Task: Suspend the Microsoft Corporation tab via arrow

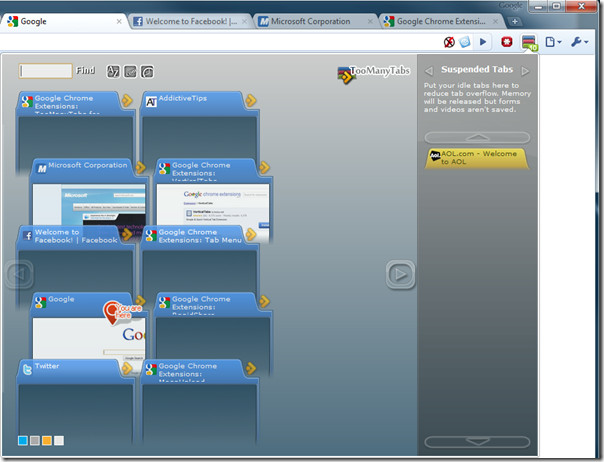Action: (141, 167)
